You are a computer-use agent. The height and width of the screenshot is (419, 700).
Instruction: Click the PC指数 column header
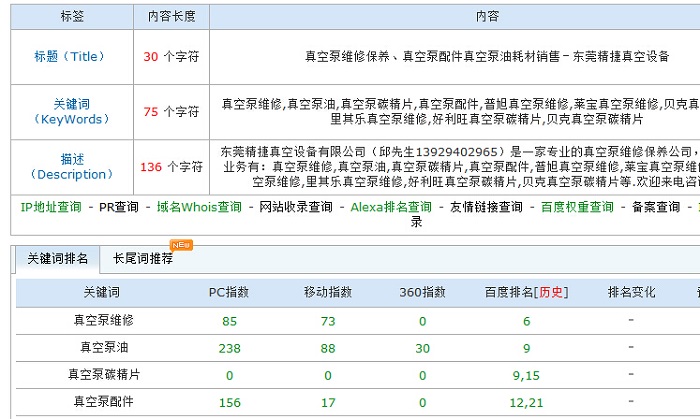click(229, 293)
